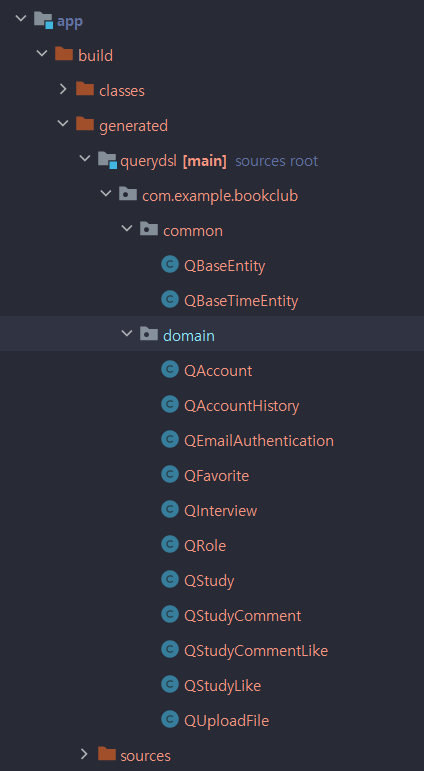Click the domain package folder icon

coord(149,335)
